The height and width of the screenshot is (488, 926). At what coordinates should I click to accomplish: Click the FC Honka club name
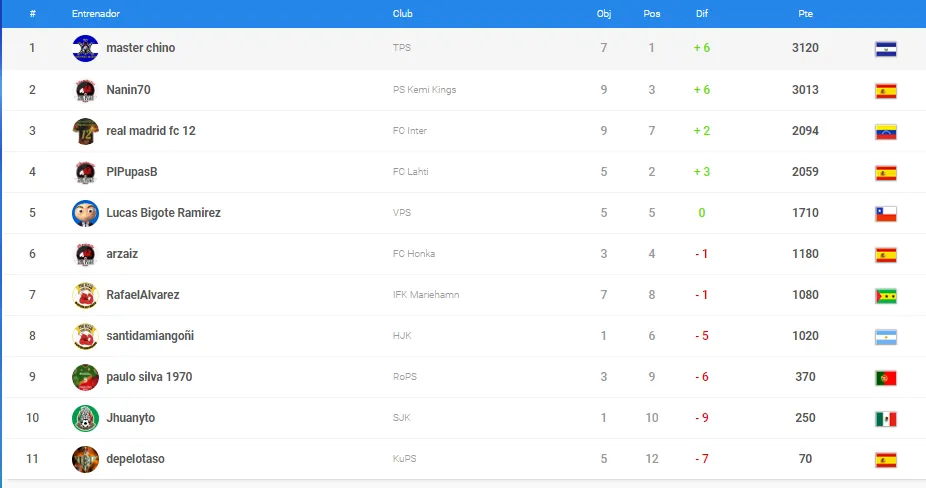pyautogui.click(x=414, y=254)
